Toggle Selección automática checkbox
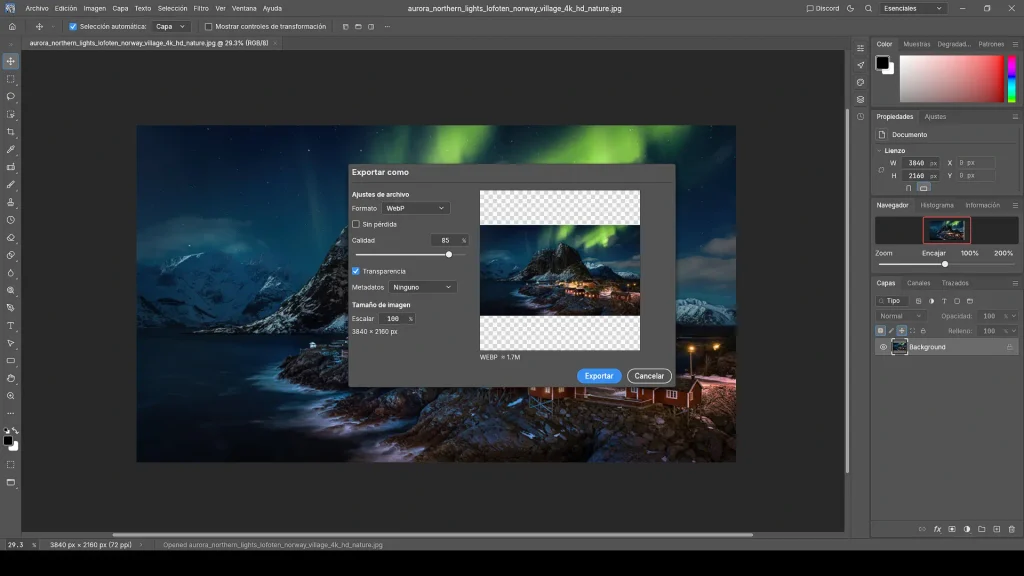This screenshot has height=576, width=1024. tap(73, 27)
